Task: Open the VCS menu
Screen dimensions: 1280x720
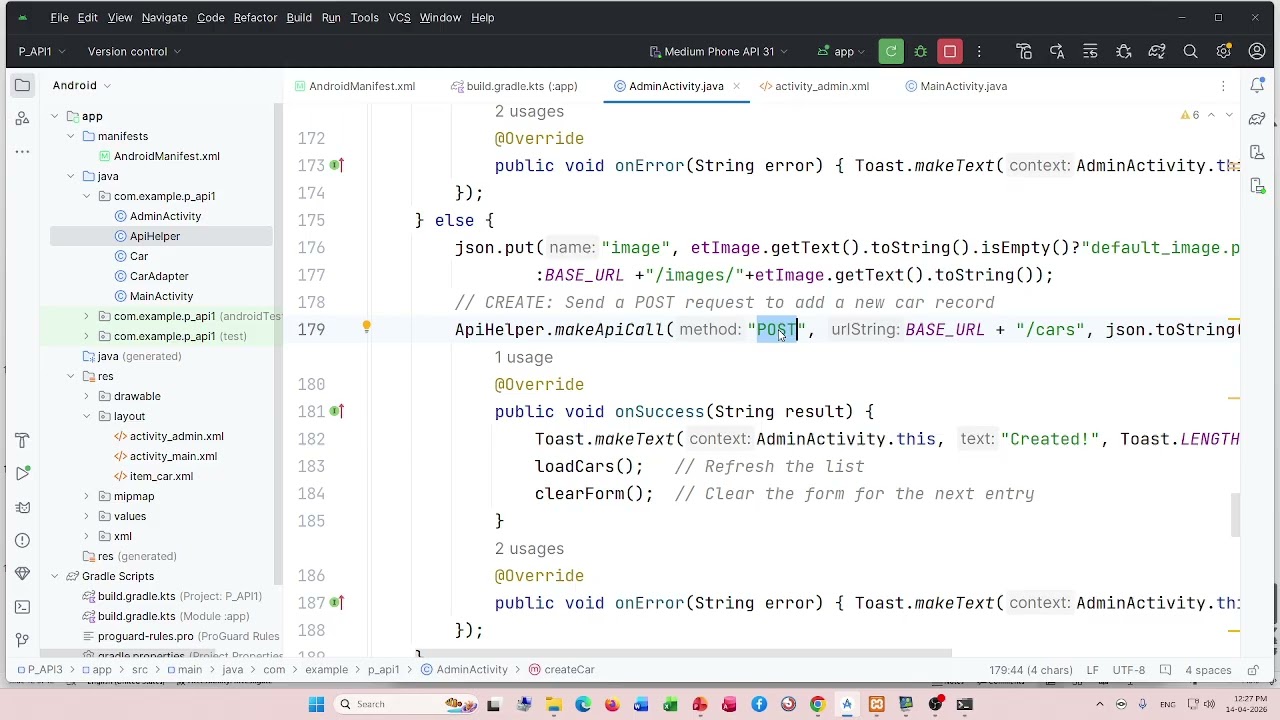Action: pos(399,17)
